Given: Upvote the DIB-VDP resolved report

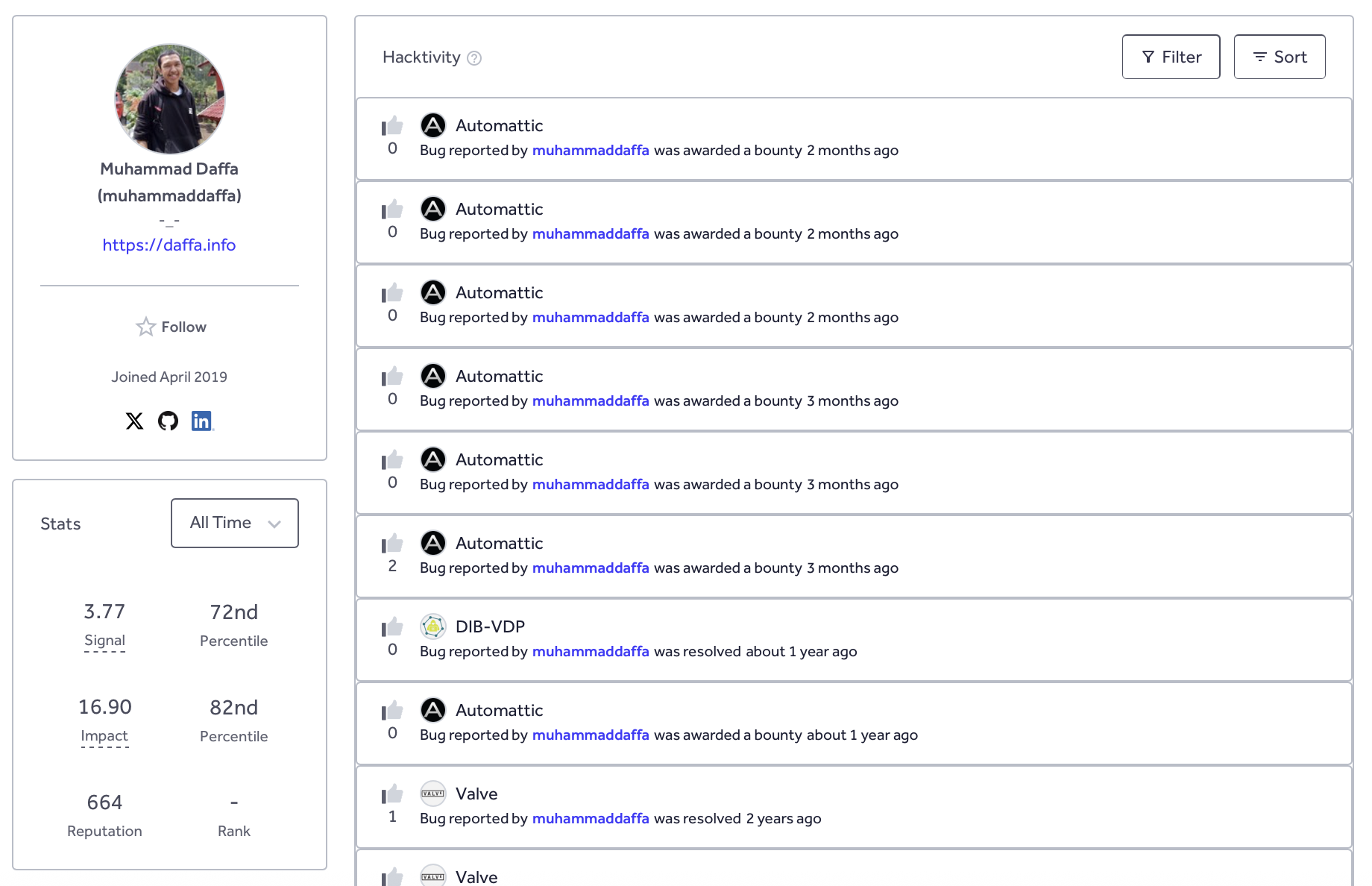Looking at the screenshot, I should (392, 626).
